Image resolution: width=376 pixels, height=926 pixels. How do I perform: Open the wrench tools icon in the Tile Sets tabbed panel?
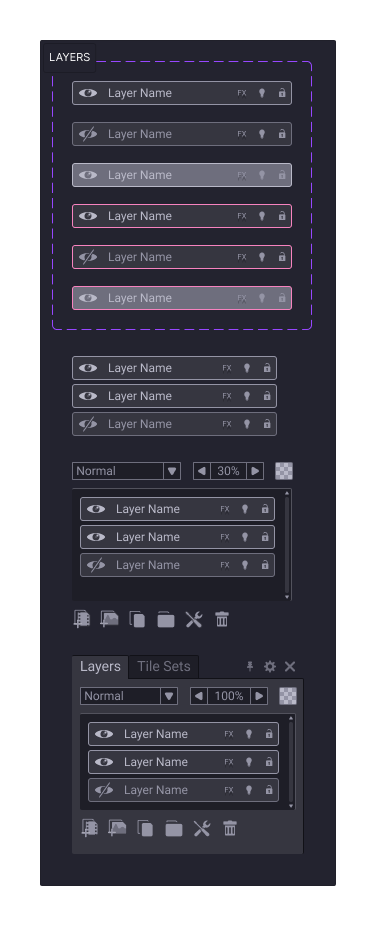pos(202,829)
